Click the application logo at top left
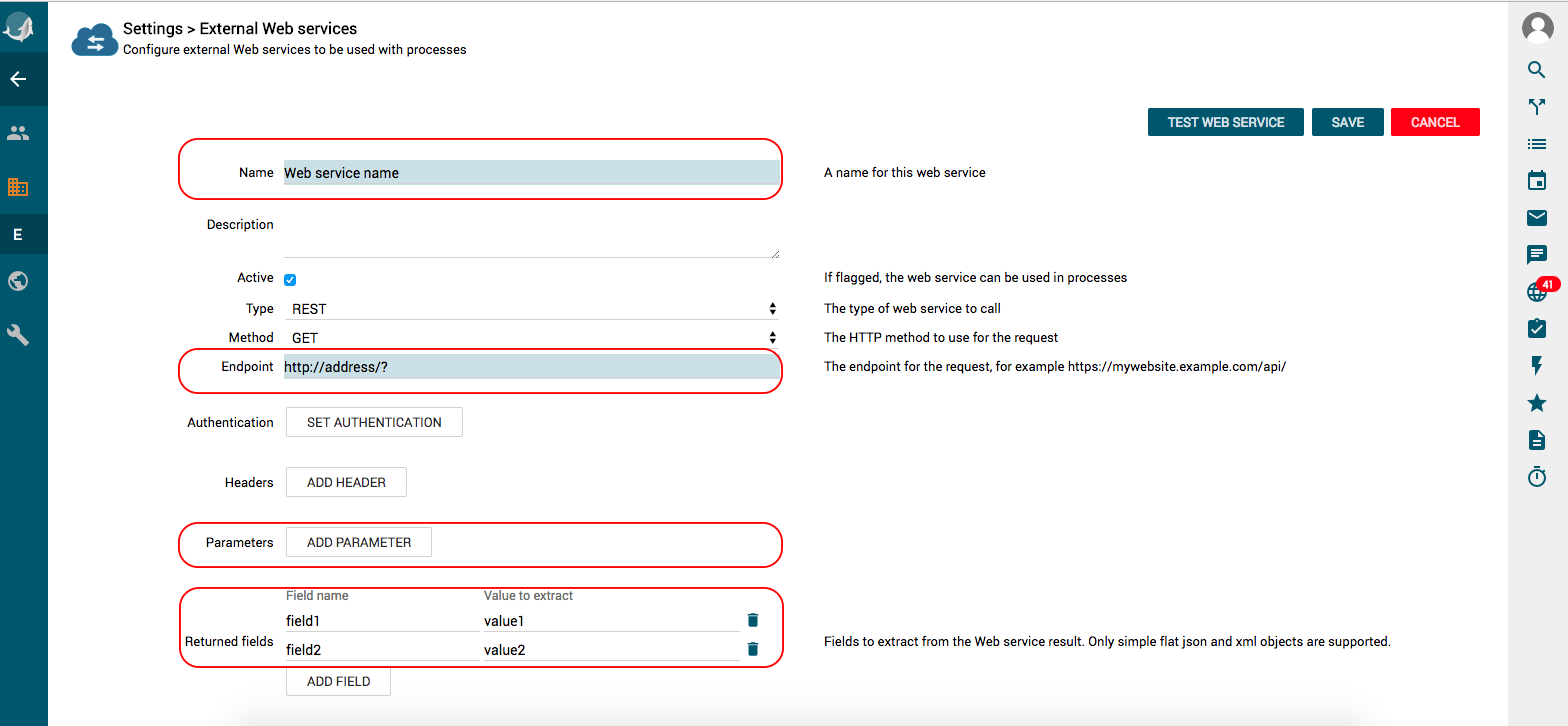Screen dimensions: 1568x726 (19, 26)
